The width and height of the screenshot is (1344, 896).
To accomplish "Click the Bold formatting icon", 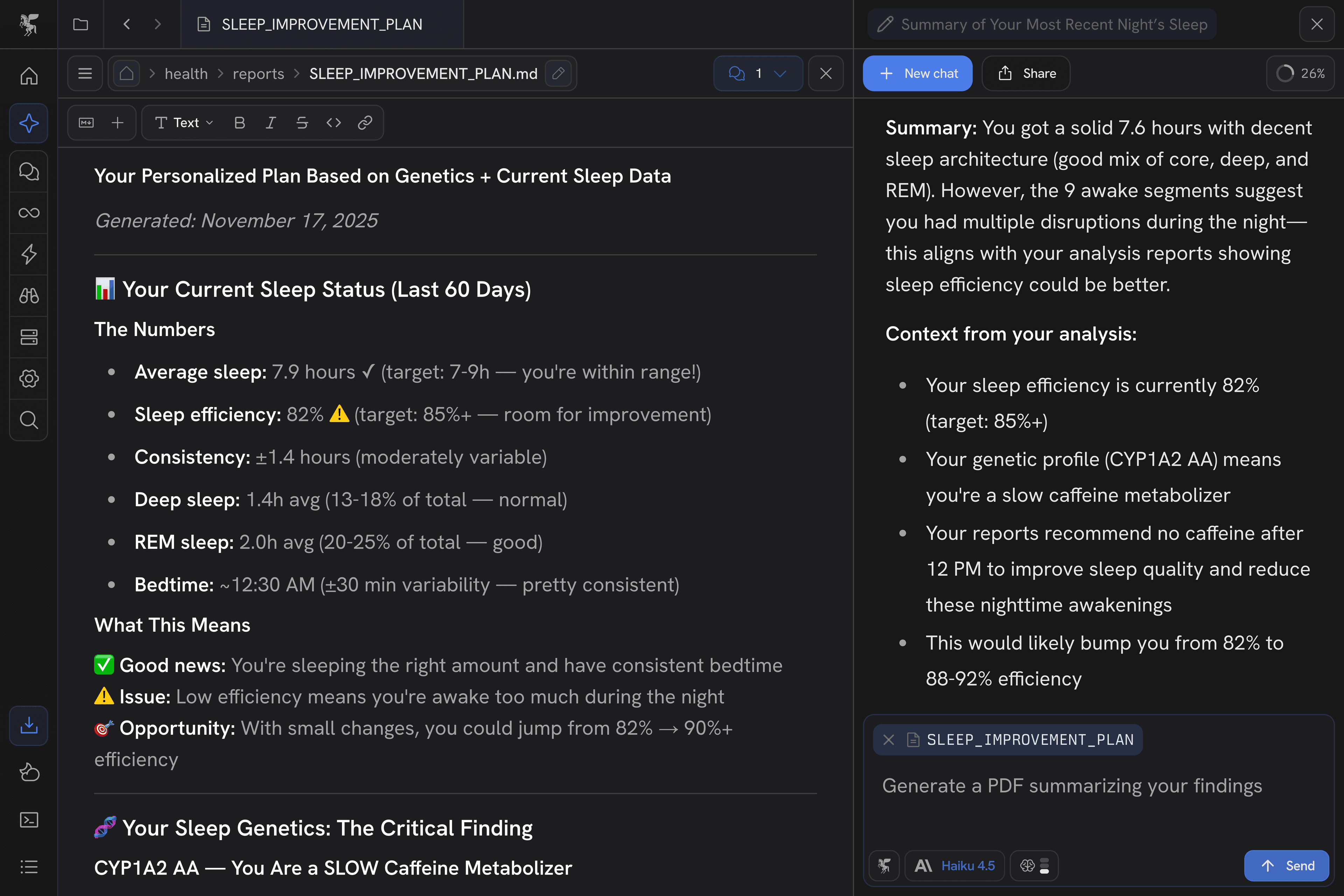I will 239,123.
